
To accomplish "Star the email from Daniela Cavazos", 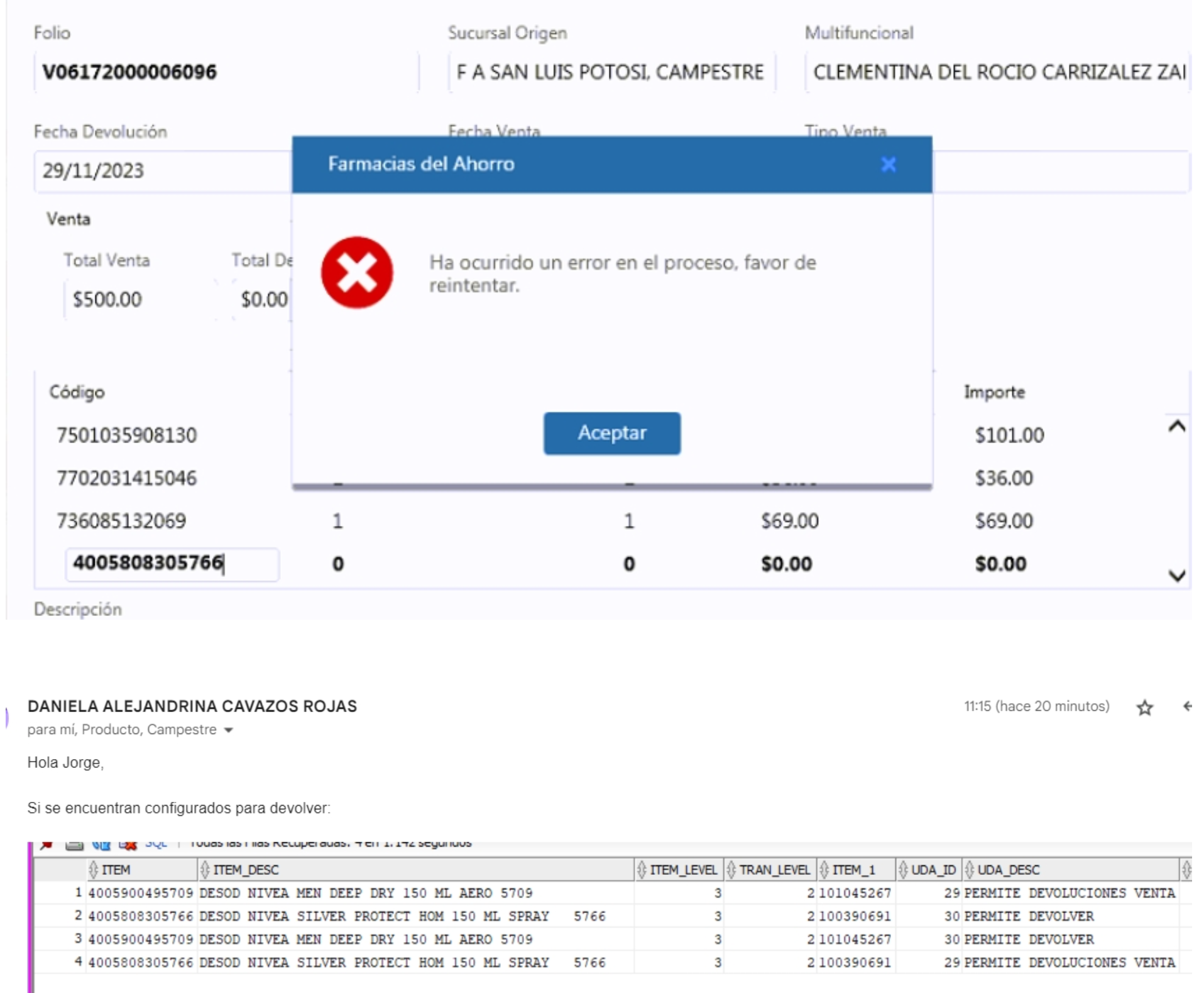I will (x=1144, y=708).
